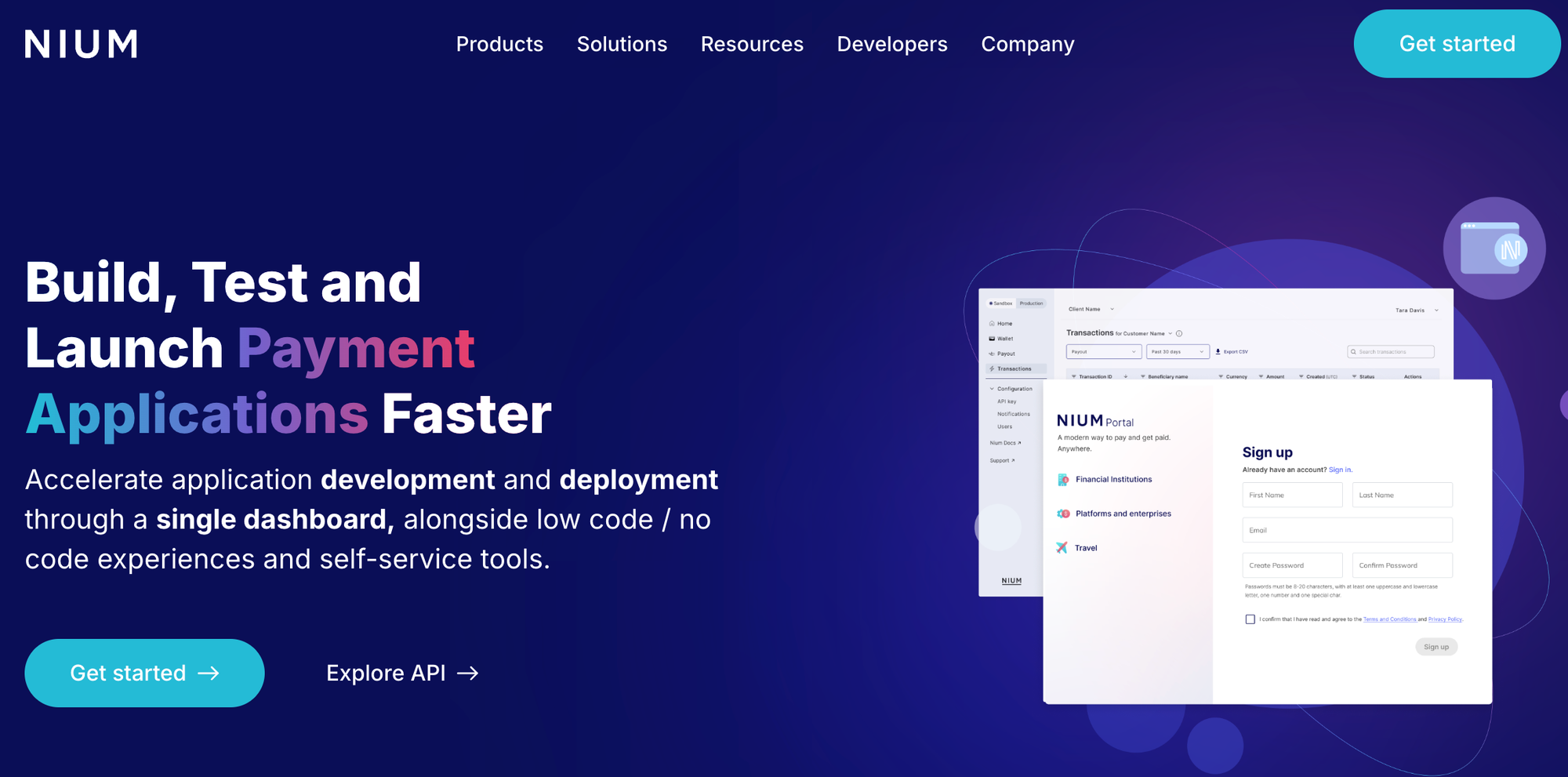Screen dimensions: 1568x777
Task: Click the Travel airplane icon
Action: pos(1062,547)
